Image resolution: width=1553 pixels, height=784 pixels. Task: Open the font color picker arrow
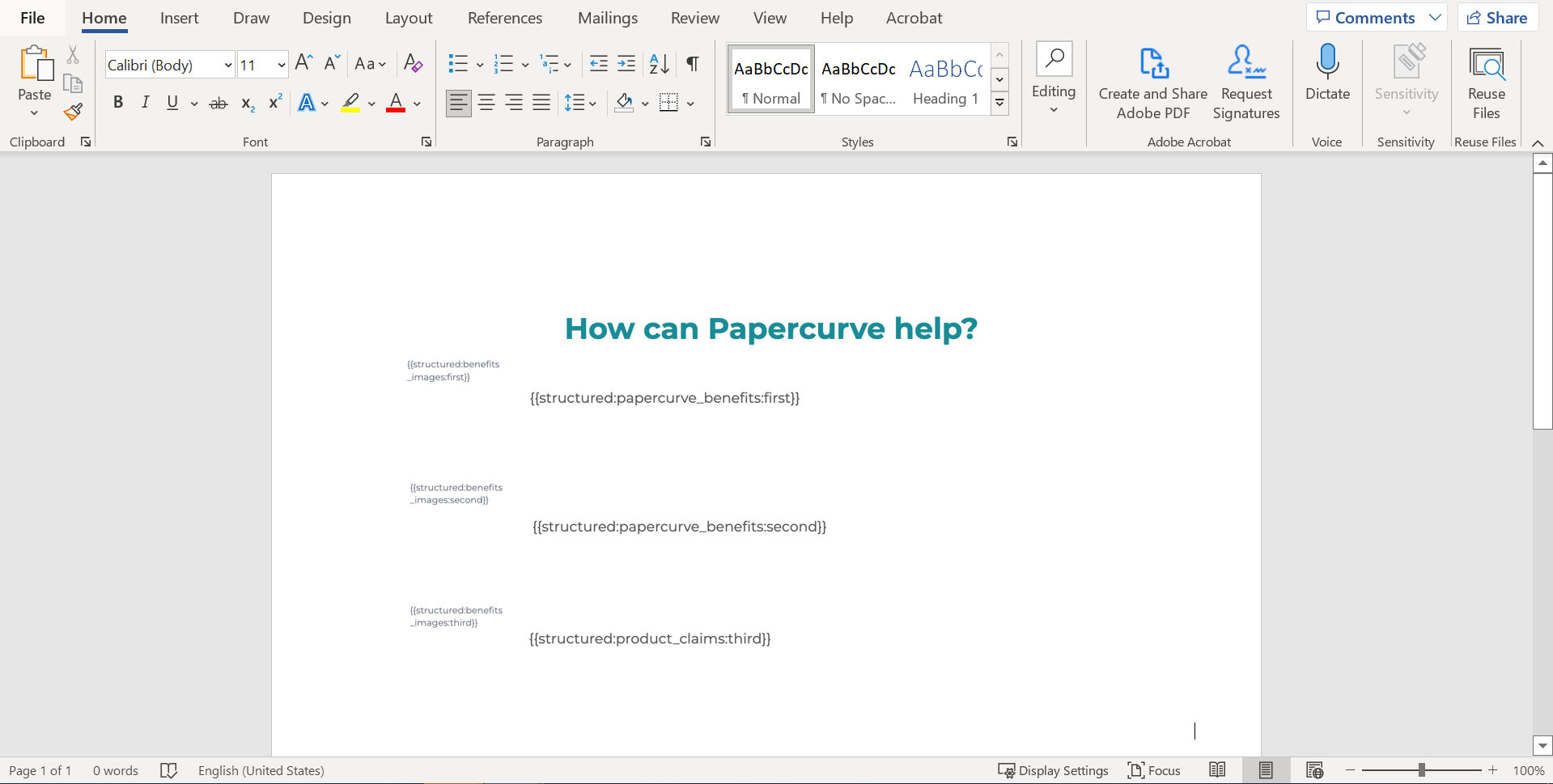417,103
